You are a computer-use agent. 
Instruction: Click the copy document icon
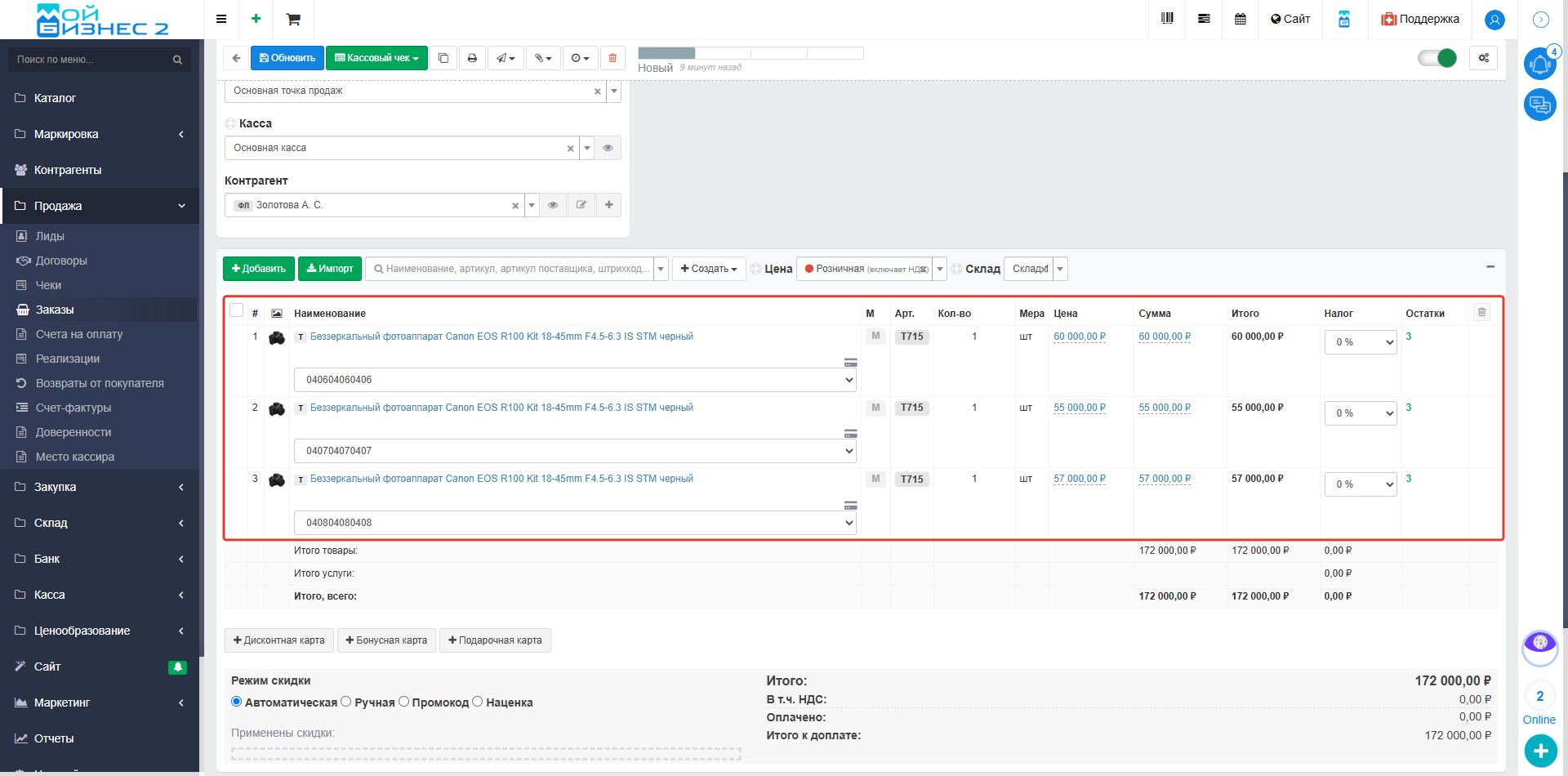coord(443,58)
